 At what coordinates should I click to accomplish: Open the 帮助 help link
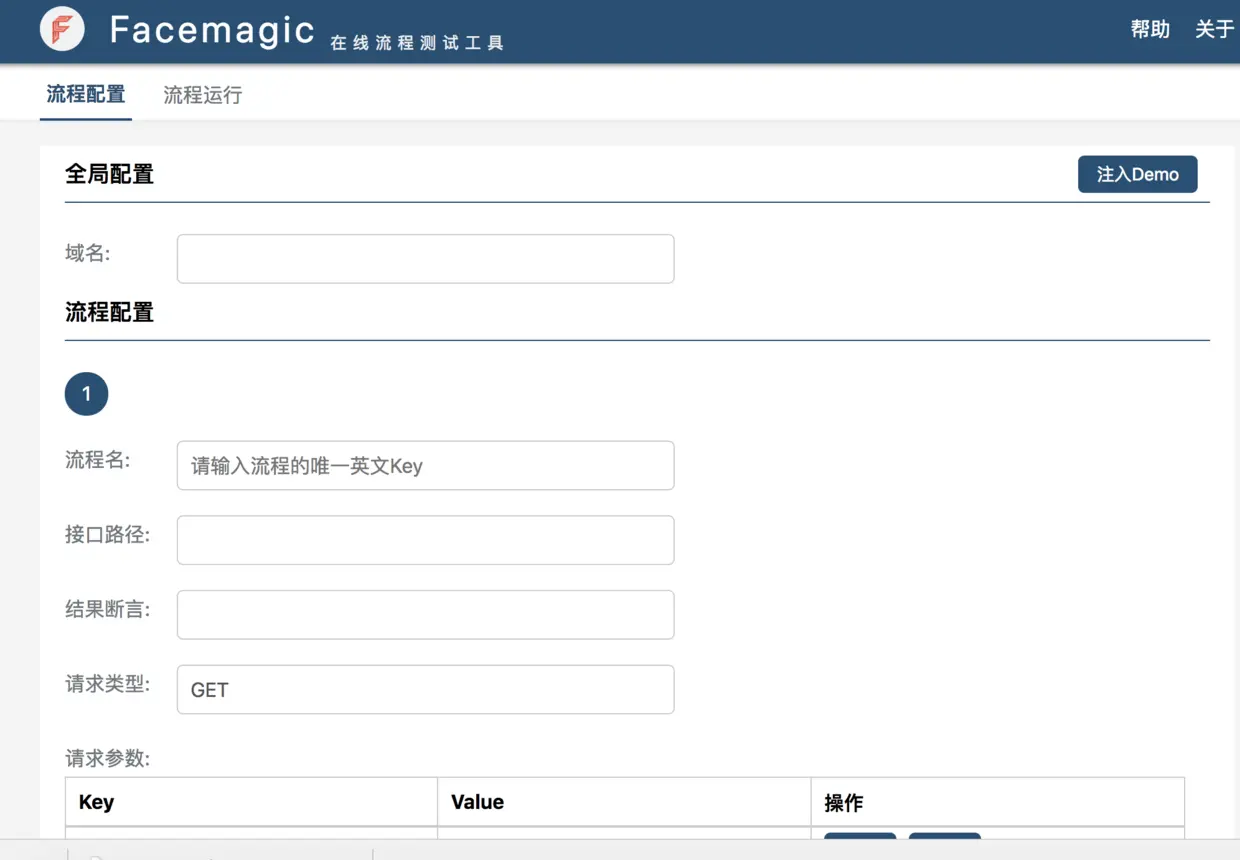pos(1150,29)
